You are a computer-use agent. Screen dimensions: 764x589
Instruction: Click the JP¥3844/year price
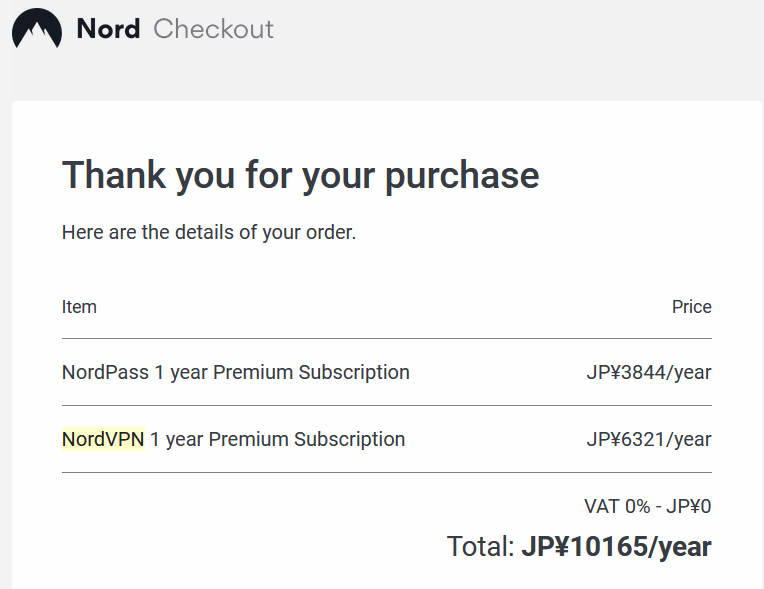click(649, 373)
